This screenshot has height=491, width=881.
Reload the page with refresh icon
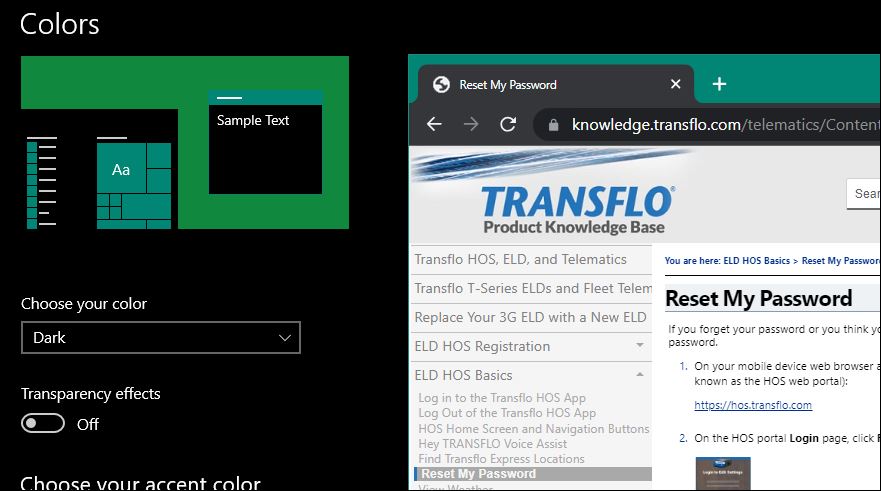(x=508, y=124)
